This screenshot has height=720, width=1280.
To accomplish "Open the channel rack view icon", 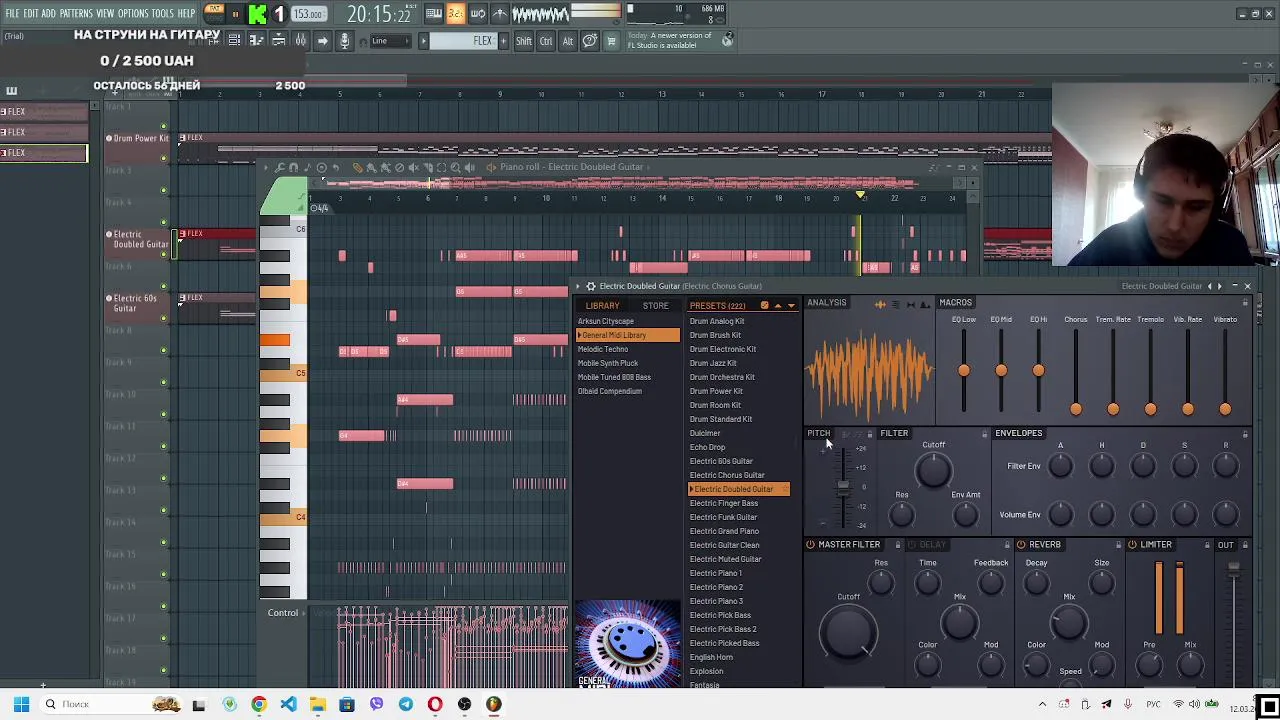I will [278, 40].
